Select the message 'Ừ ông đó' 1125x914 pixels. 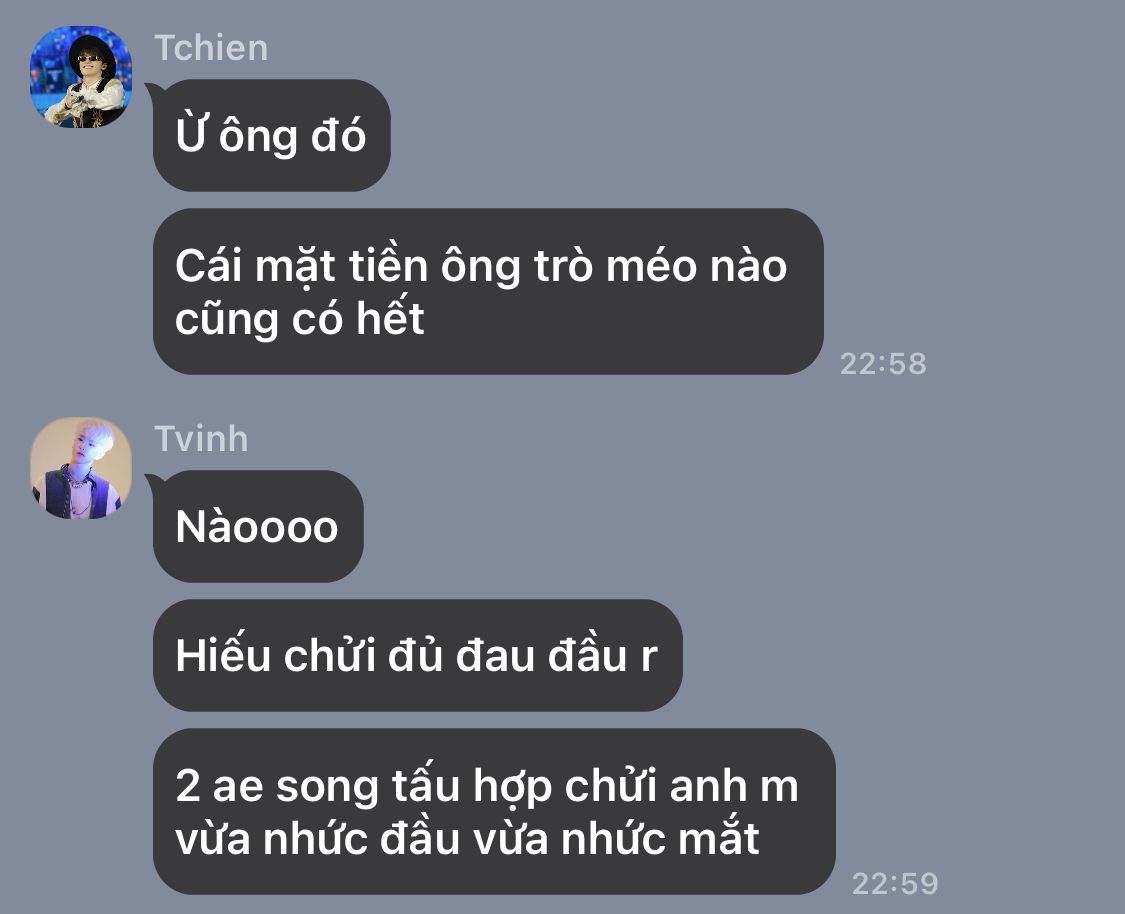click(271, 135)
